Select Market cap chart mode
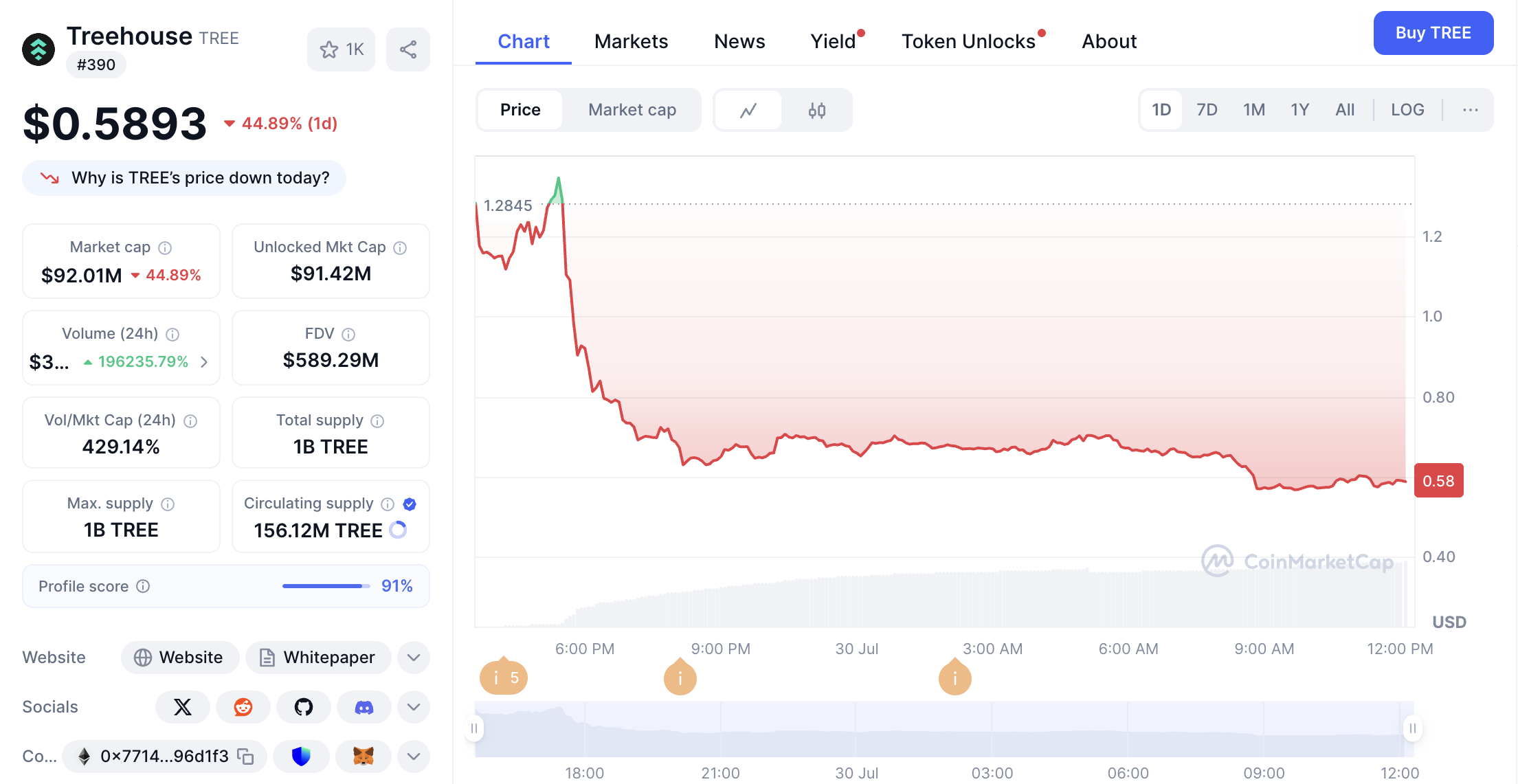Viewport: 1518px width, 784px height. pos(632,110)
